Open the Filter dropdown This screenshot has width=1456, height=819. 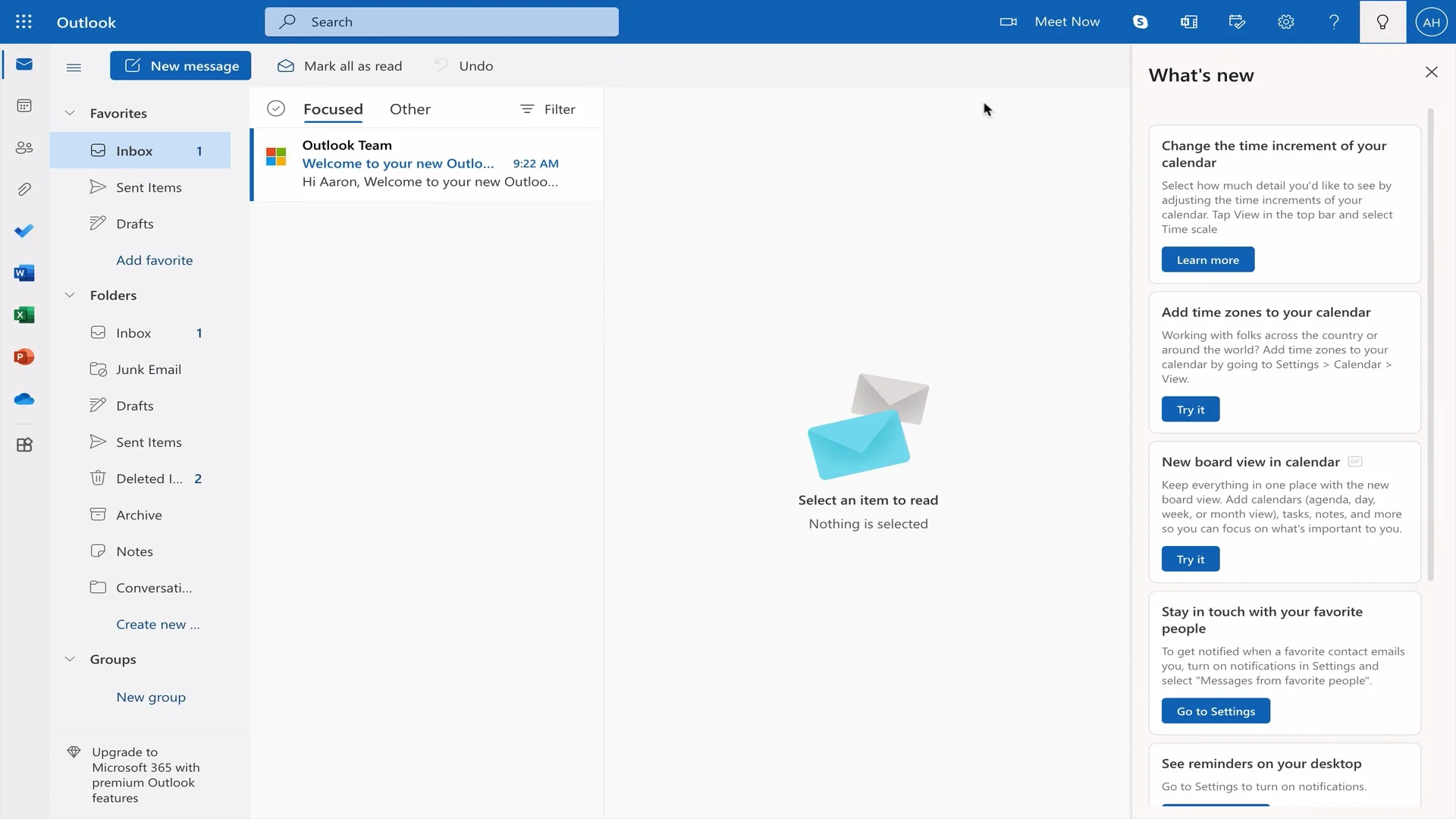(548, 109)
